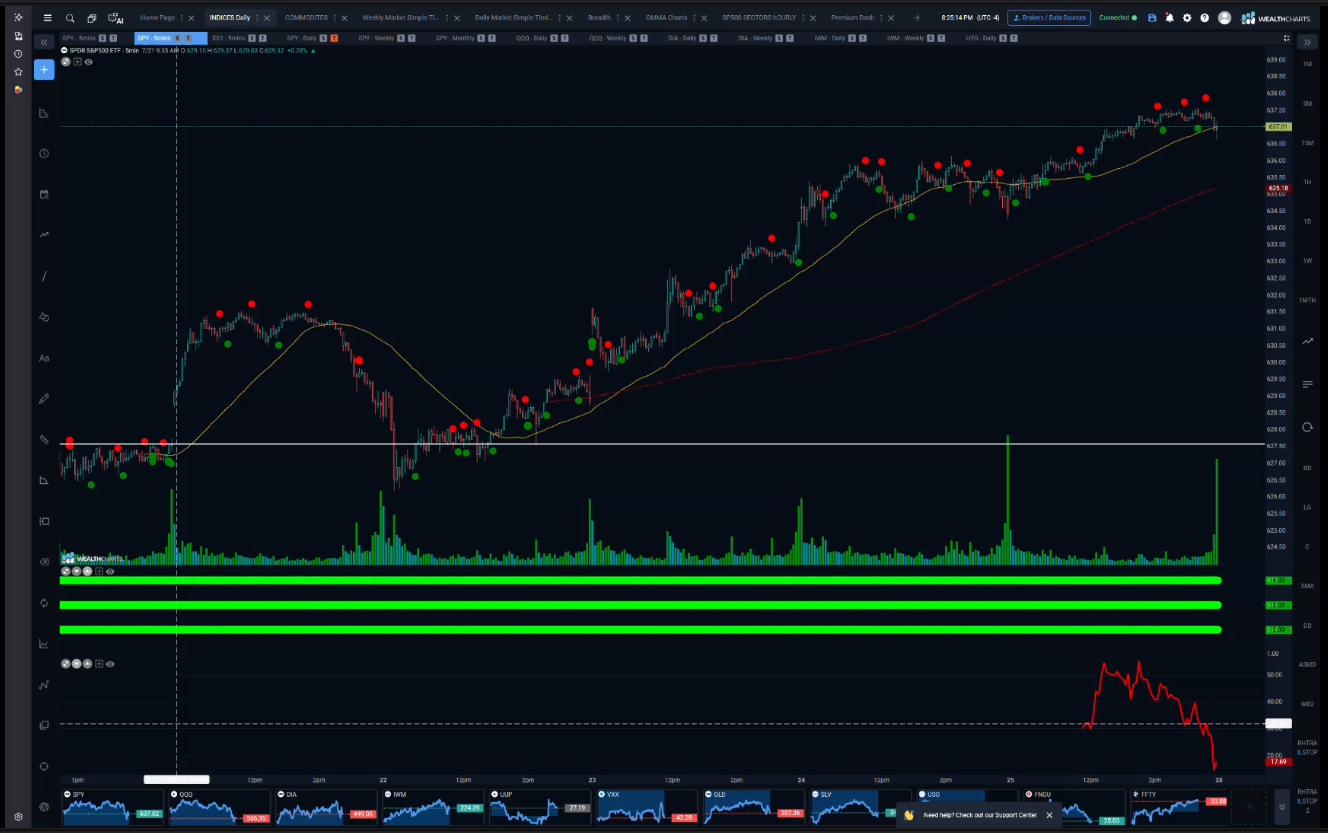Open the settings gear in top bar

[x=1187, y=18]
